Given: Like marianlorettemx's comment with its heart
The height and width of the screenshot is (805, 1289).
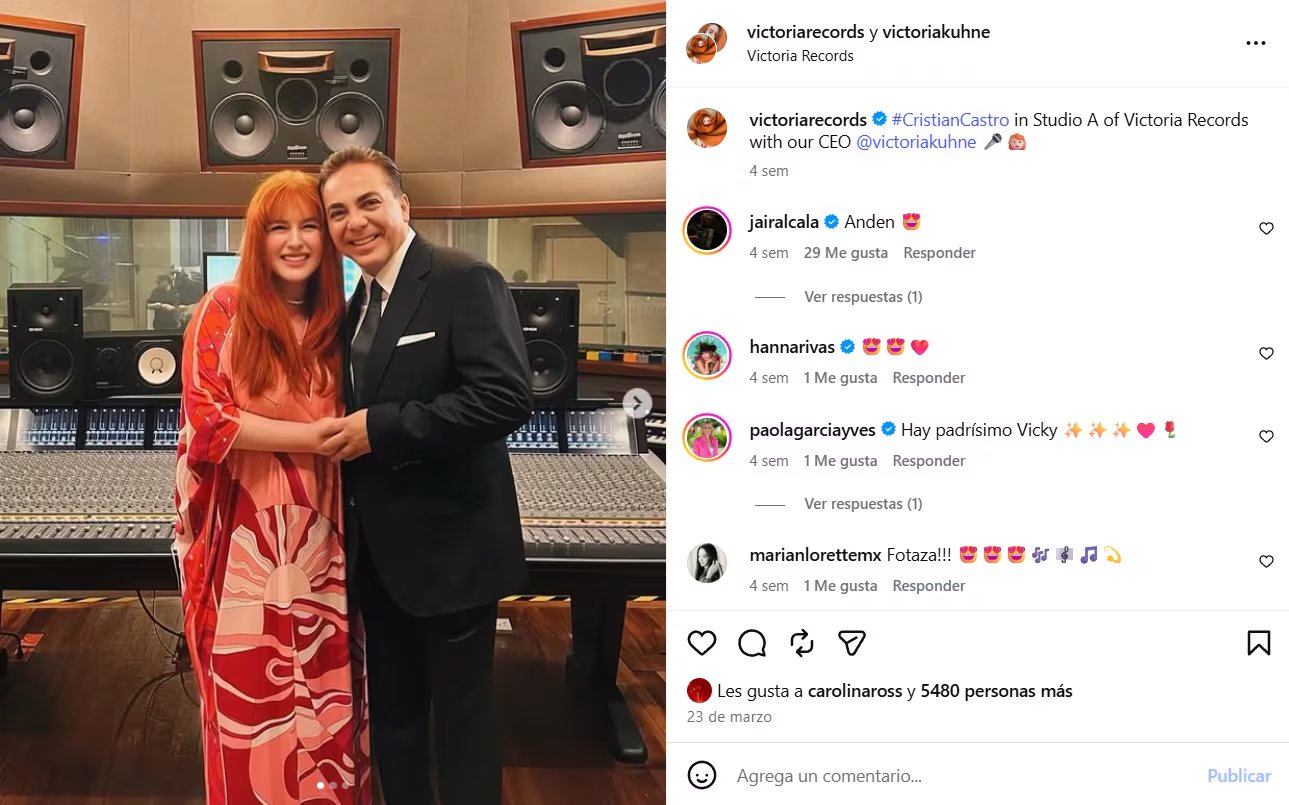Looking at the screenshot, I should [1266, 561].
